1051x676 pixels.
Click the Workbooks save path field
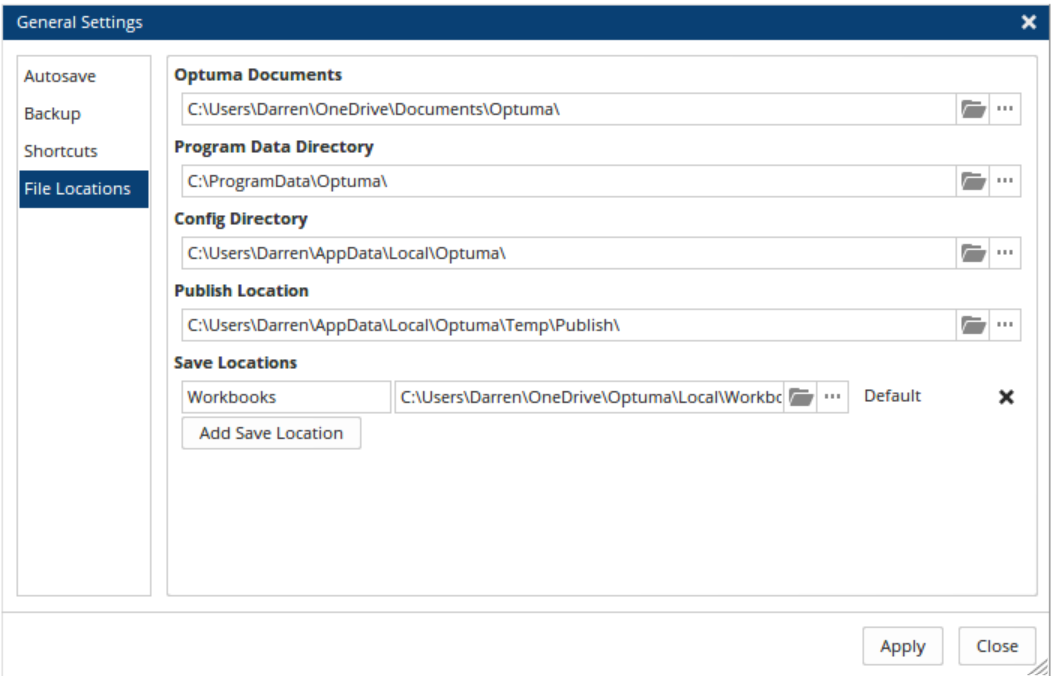(589, 397)
